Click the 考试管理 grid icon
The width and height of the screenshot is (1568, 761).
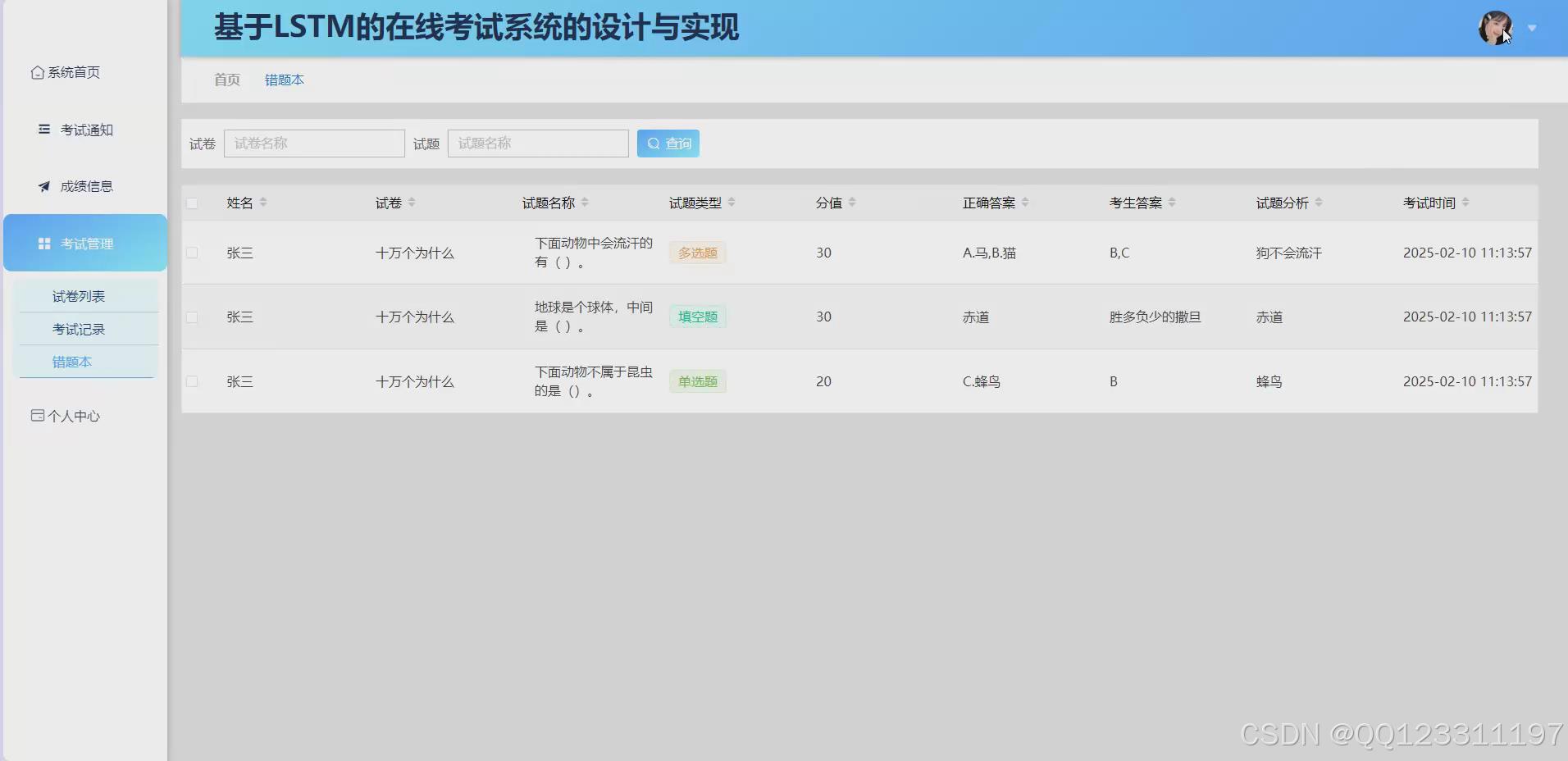coord(43,243)
